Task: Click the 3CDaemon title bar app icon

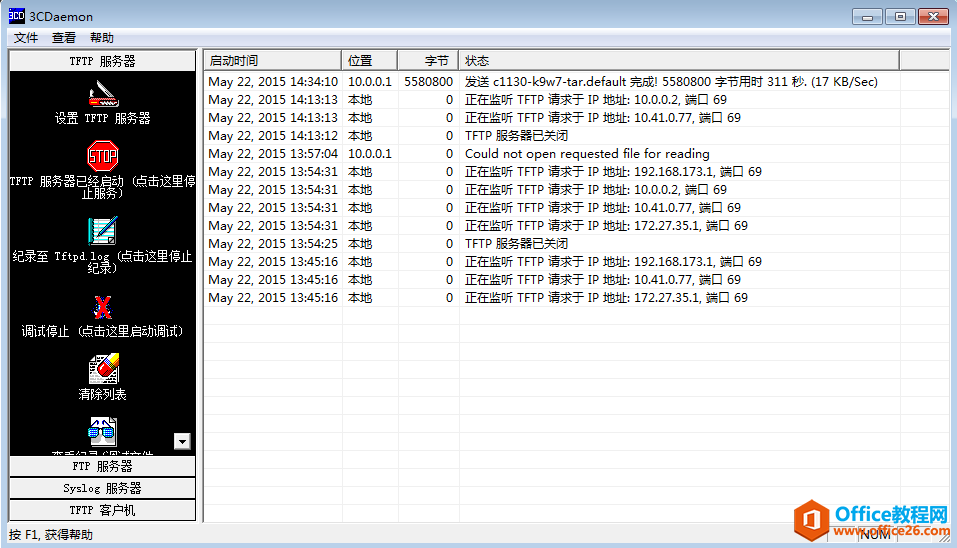Action: coord(16,16)
